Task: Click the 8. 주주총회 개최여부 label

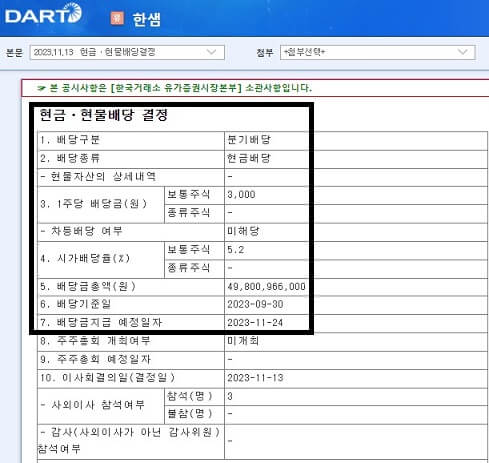Action: pos(95,341)
